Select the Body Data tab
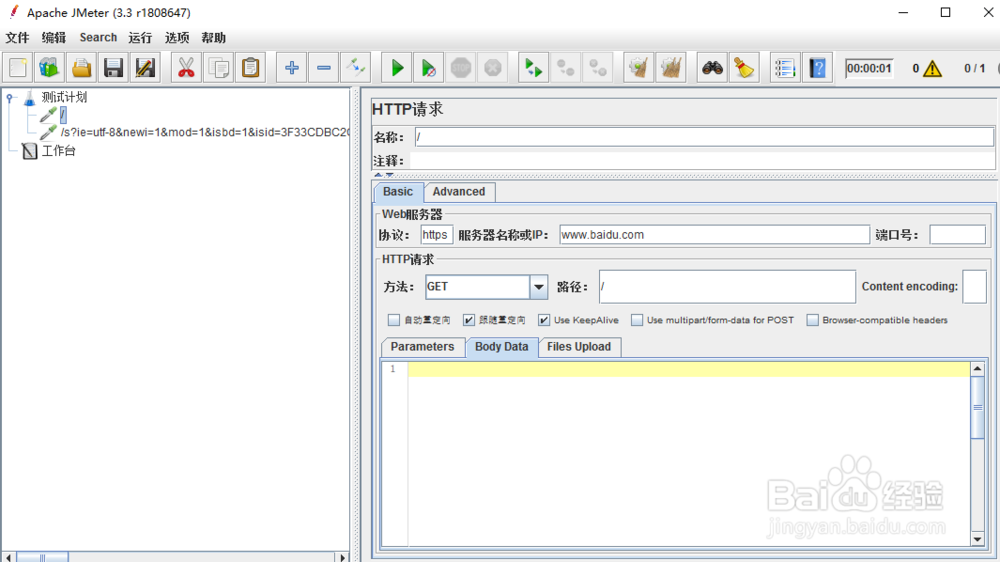The width and height of the screenshot is (1000, 562). (501, 346)
